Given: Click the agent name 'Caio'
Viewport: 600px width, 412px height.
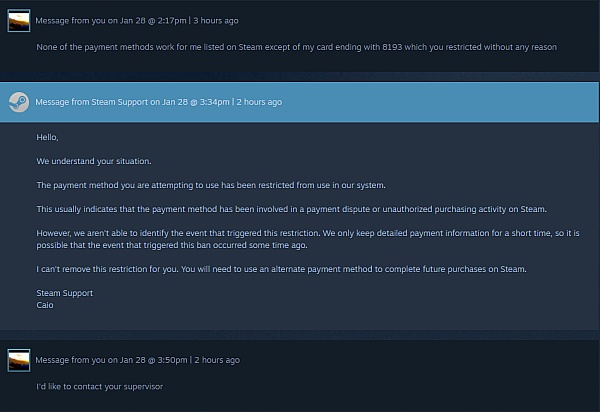Looking at the screenshot, I should pyautogui.click(x=45, y=305).
